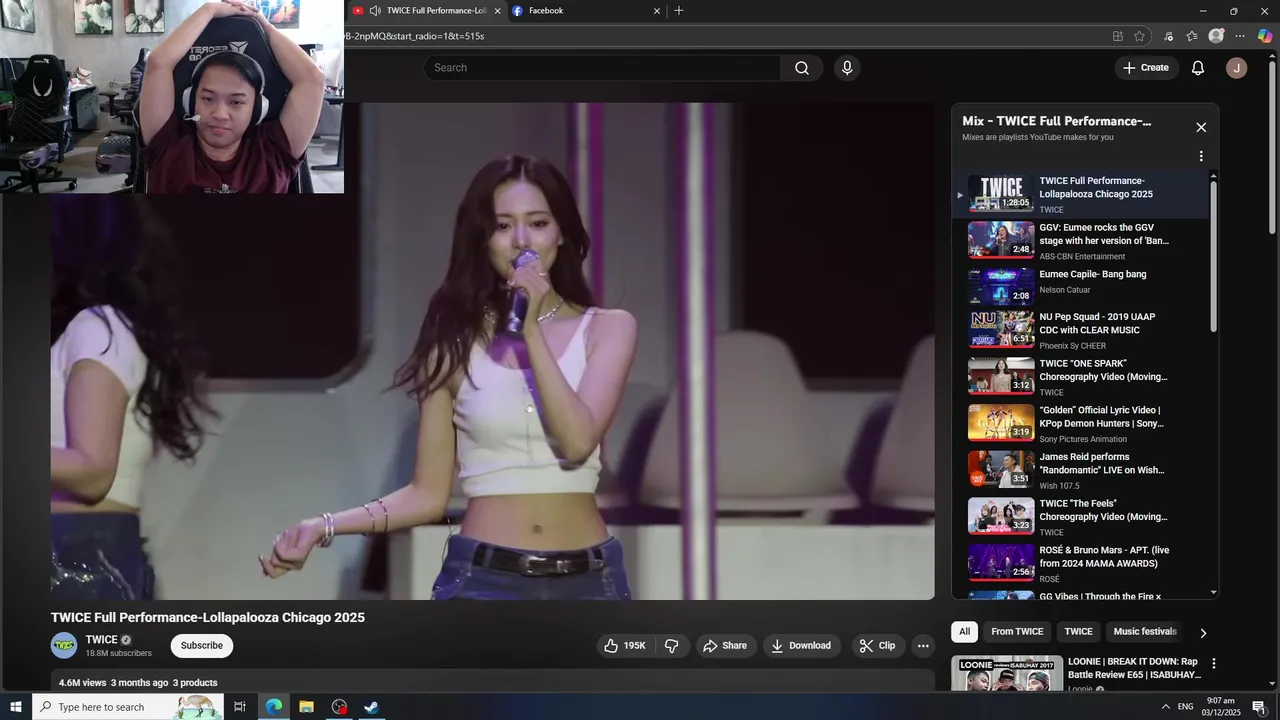Image resolution: width=1280 pixels, height=720 pixels.
Task: Open Edge settings and more menu
Action: click(1241, 36)
